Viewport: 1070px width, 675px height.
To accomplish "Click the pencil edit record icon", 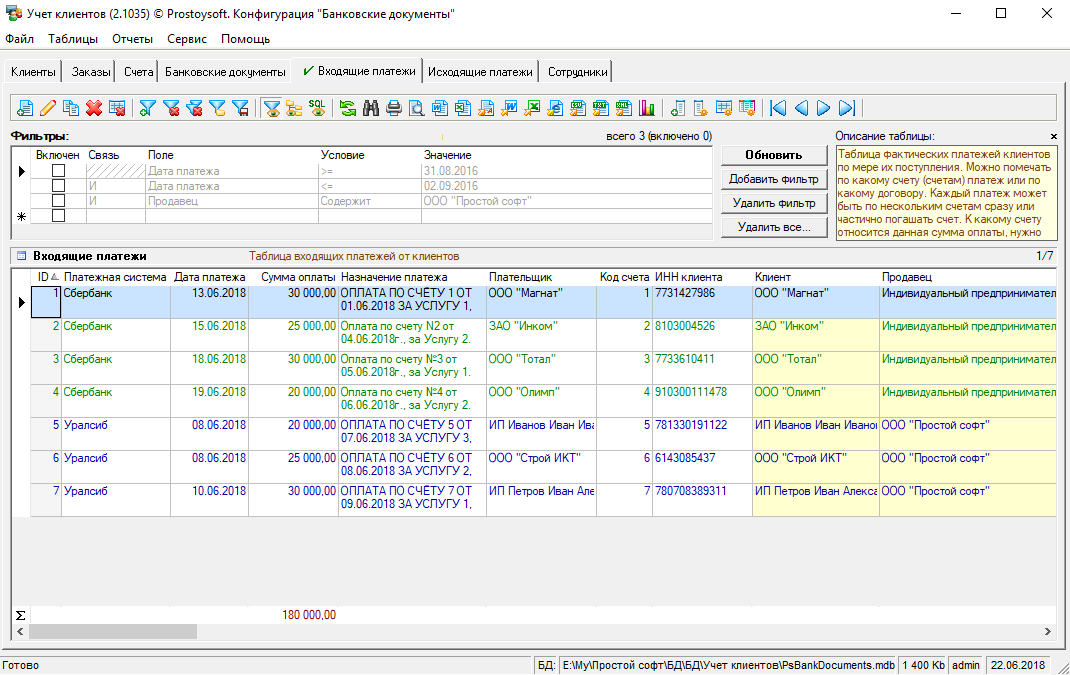I will pos(48,108).
